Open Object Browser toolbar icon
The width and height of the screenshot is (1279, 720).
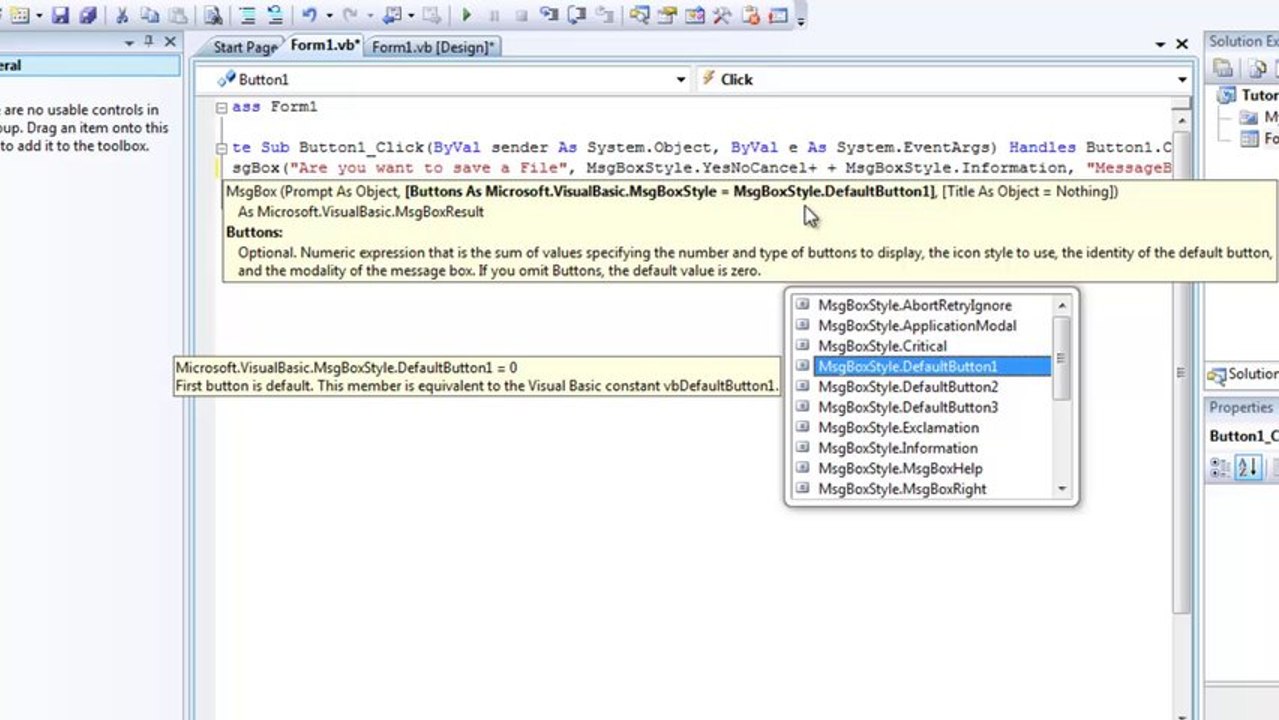click(x=695, y=15)
